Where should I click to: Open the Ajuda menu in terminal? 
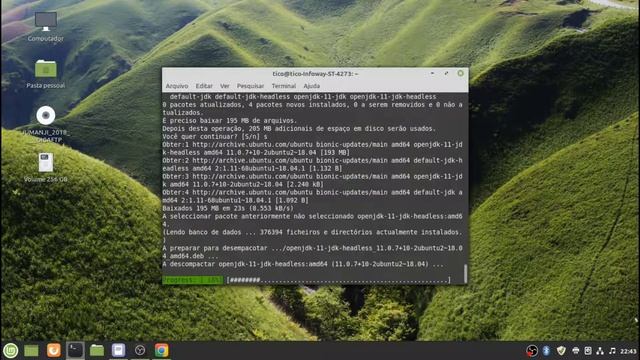[311, 86]
